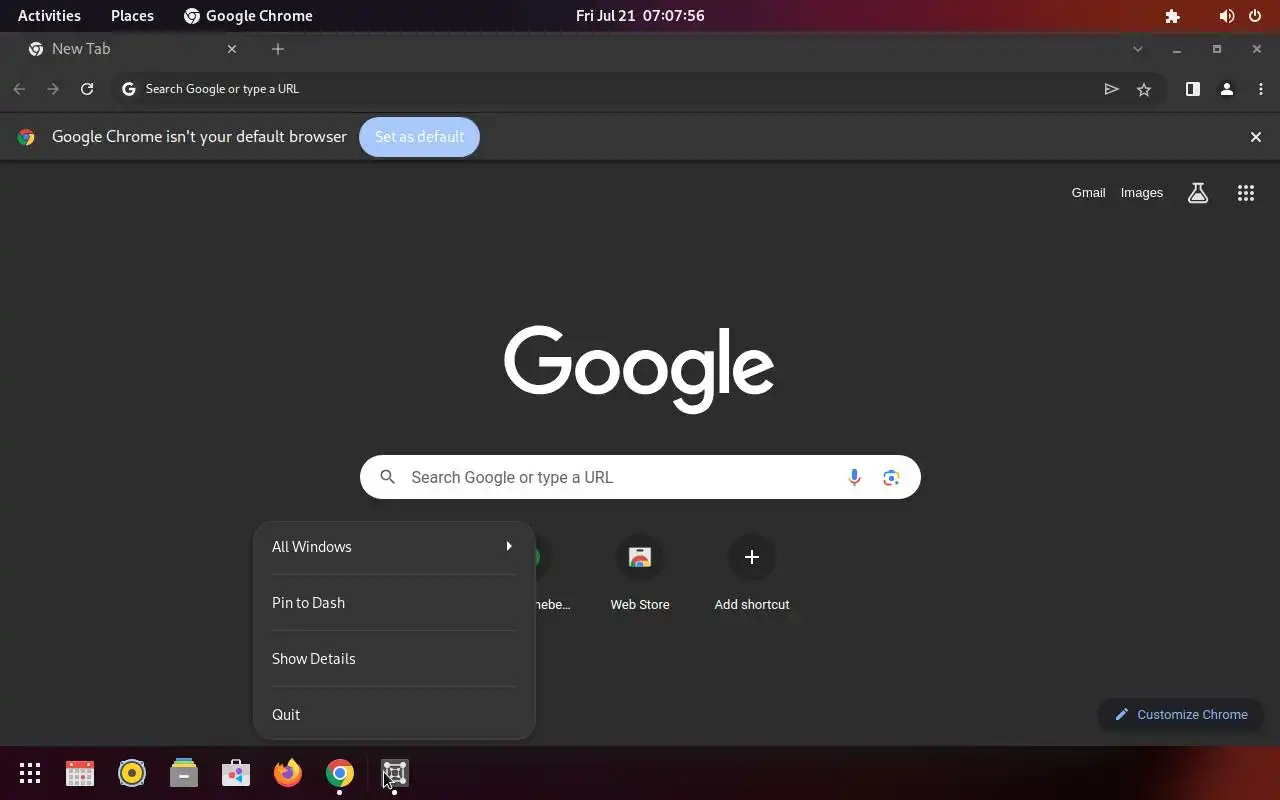Viewport: 1280px width, 800px height.
Task: Click the clock in the top bar
Action: pyautogui.click(x=640, y=16)
